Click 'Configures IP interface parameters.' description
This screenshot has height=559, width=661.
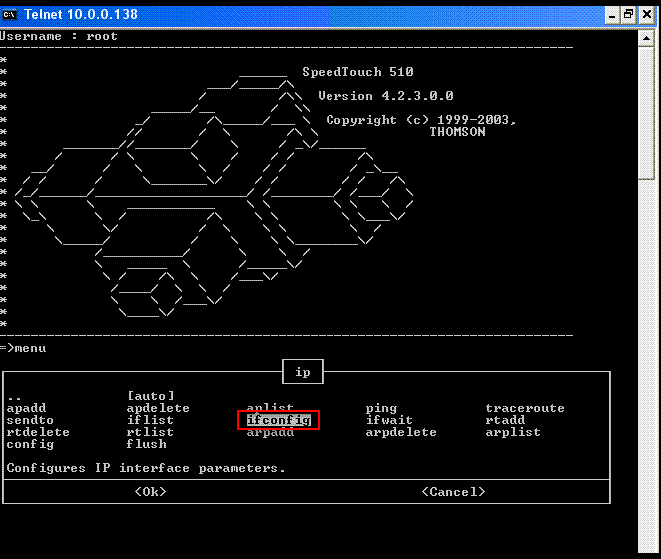pos(146,468)
